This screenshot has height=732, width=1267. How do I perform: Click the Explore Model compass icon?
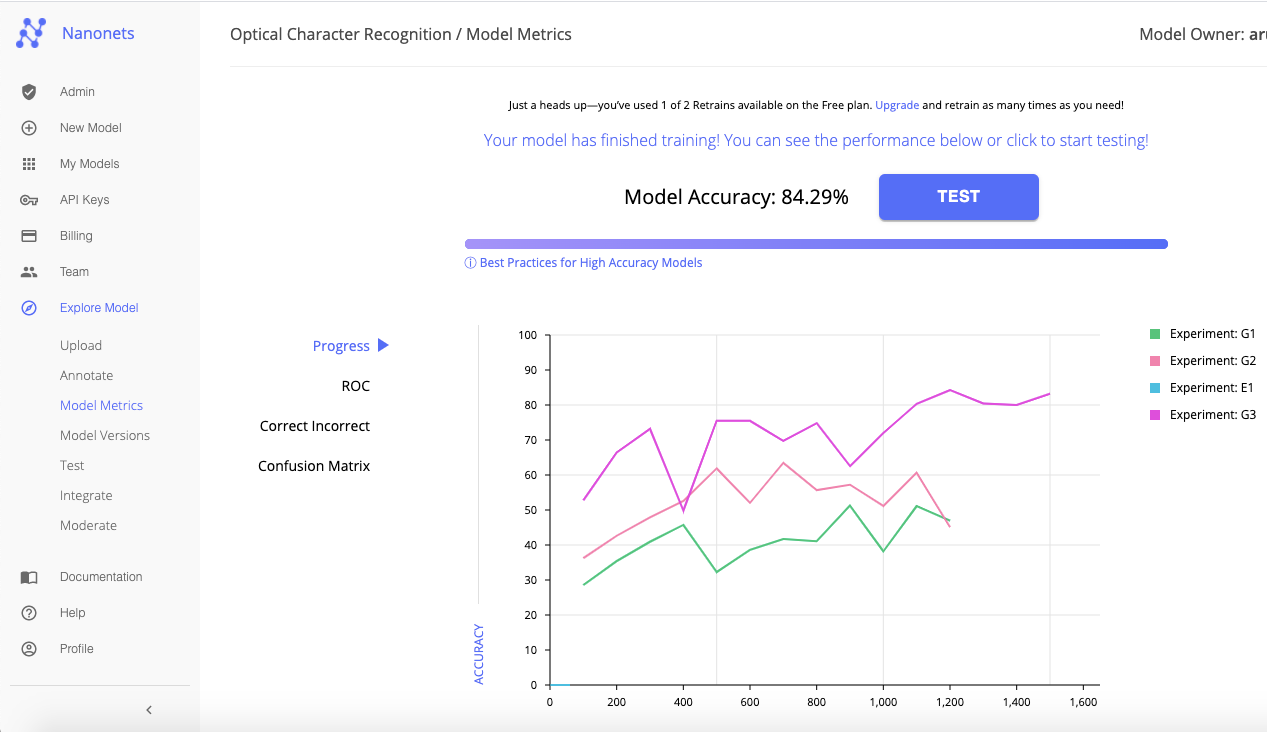tap(29, 308)
